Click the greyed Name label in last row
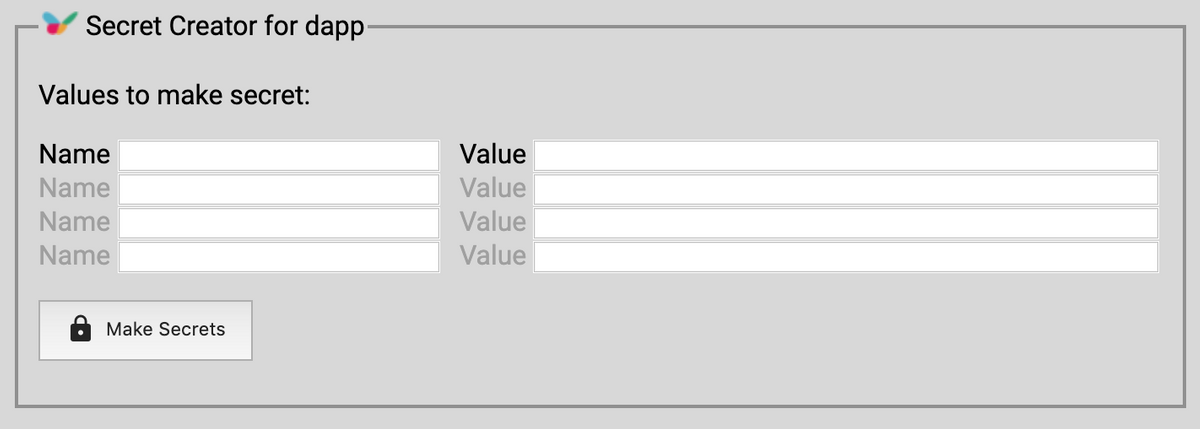 [x=74, y=256]
